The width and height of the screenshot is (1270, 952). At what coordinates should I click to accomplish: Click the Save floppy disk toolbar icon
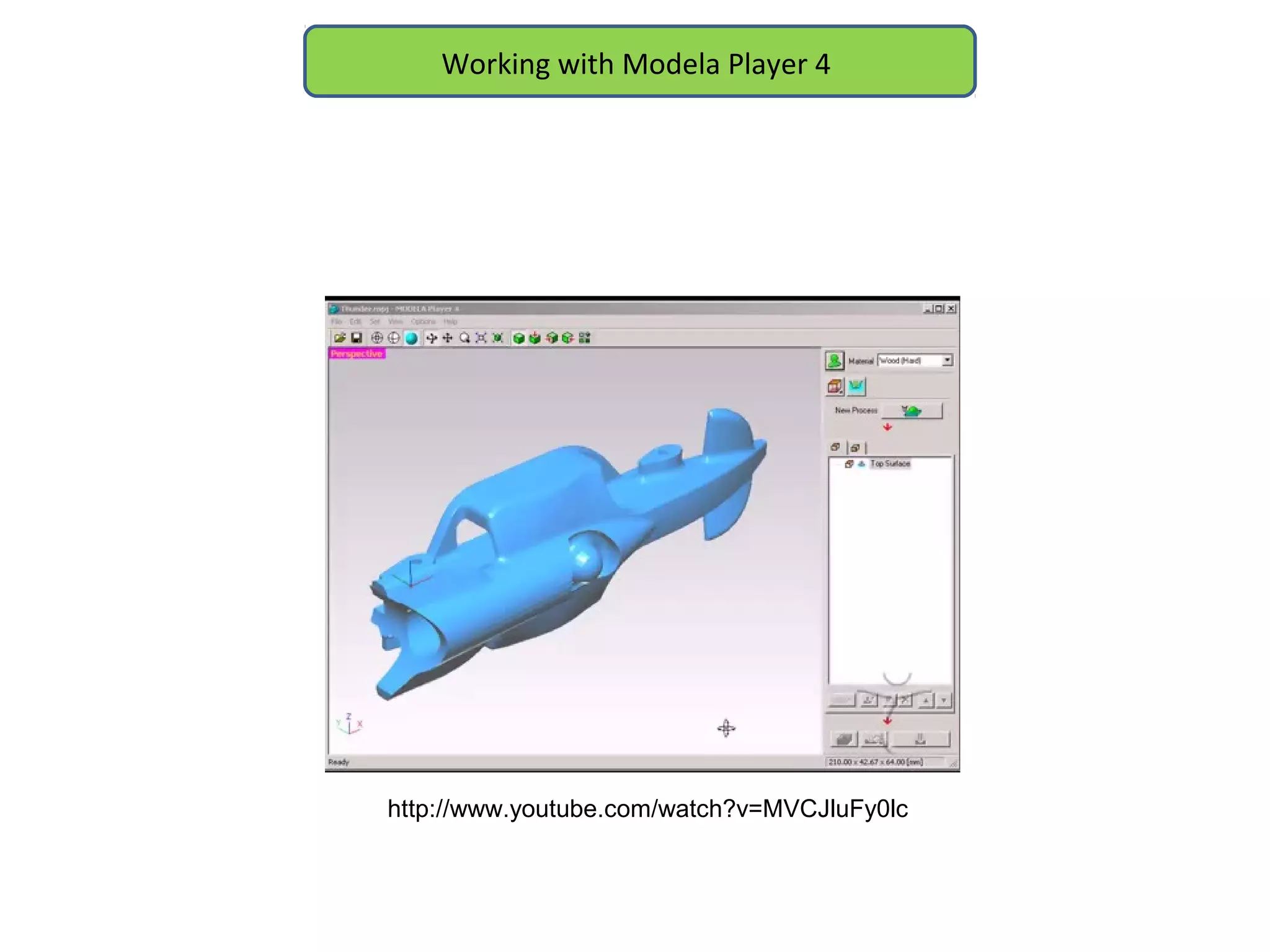tap(357, 338)
